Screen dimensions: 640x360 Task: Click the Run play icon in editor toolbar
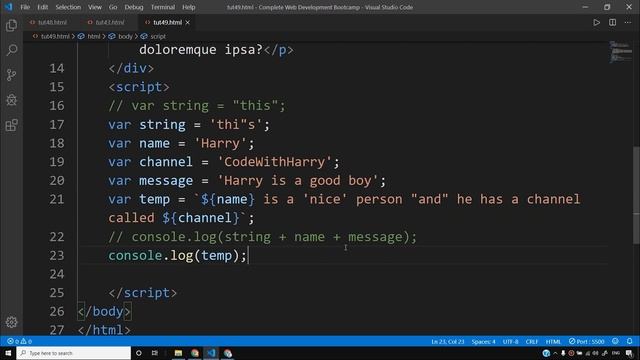596,22
